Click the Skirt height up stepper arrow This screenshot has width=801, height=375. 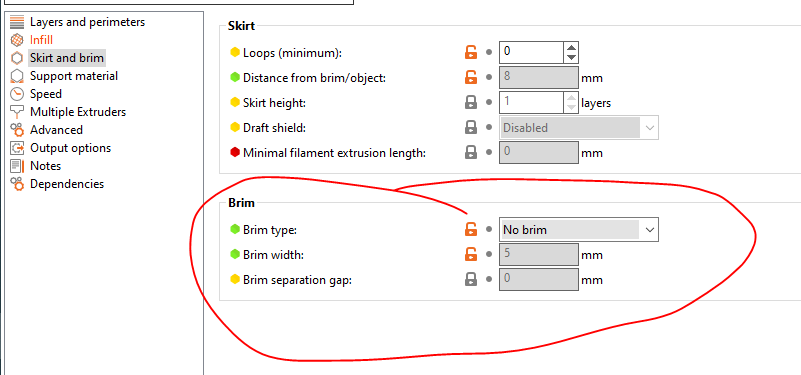[572, 97]
